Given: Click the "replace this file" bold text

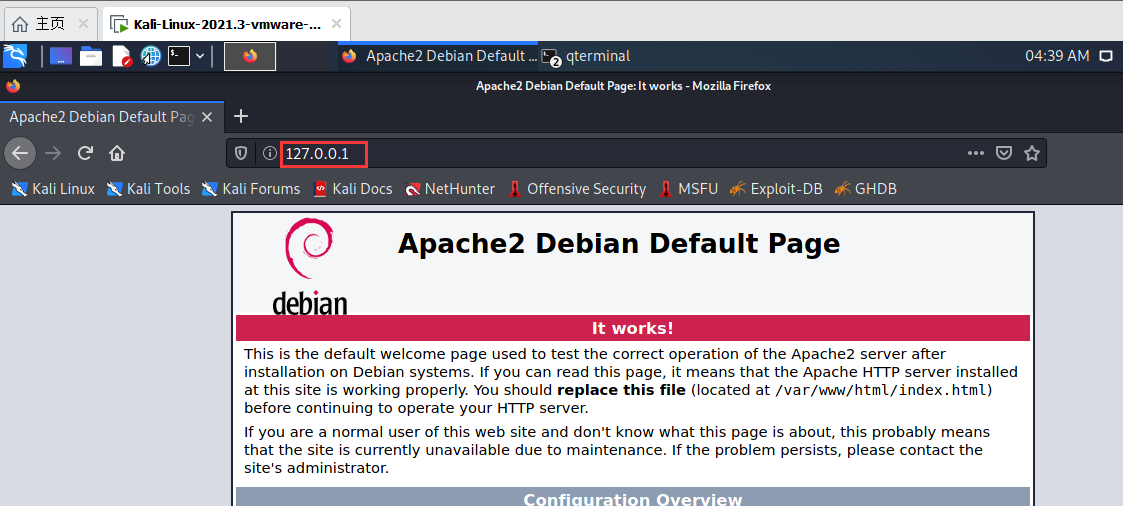Looking at the screenshot, I should (621, 391).
